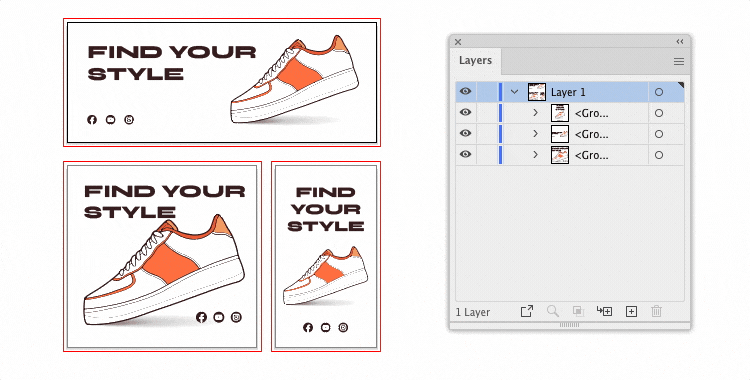Click Instagram icon in the narrow vertical artboard
The width and height of the screenshot is (750, 380).
343,327
